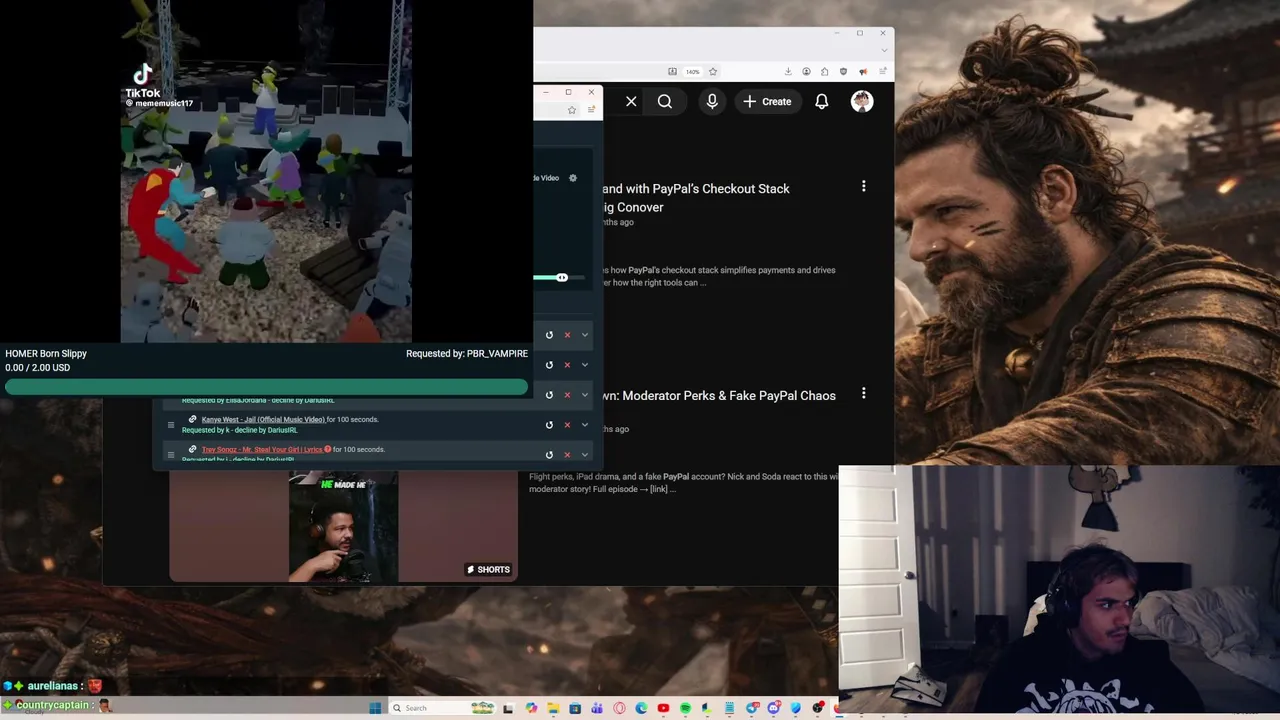Open the main browser hamburger menu
The width and height of the screenshot is (1280, 720).
883,71
